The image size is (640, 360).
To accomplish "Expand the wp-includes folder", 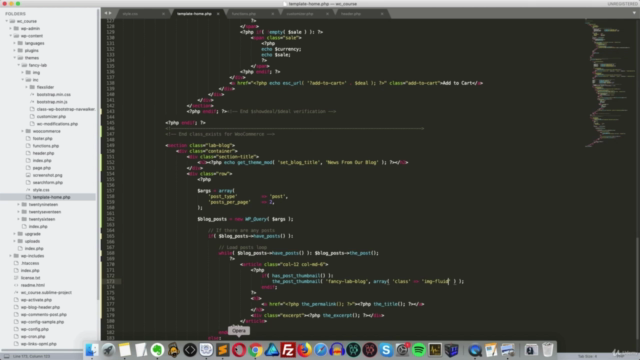I will tap(11, 256).
